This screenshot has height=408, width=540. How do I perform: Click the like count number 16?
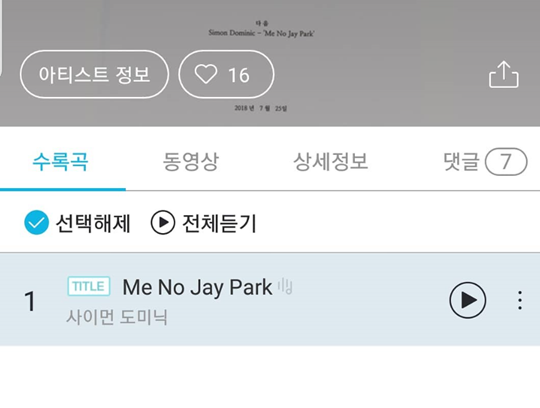[x=239, y=75]
